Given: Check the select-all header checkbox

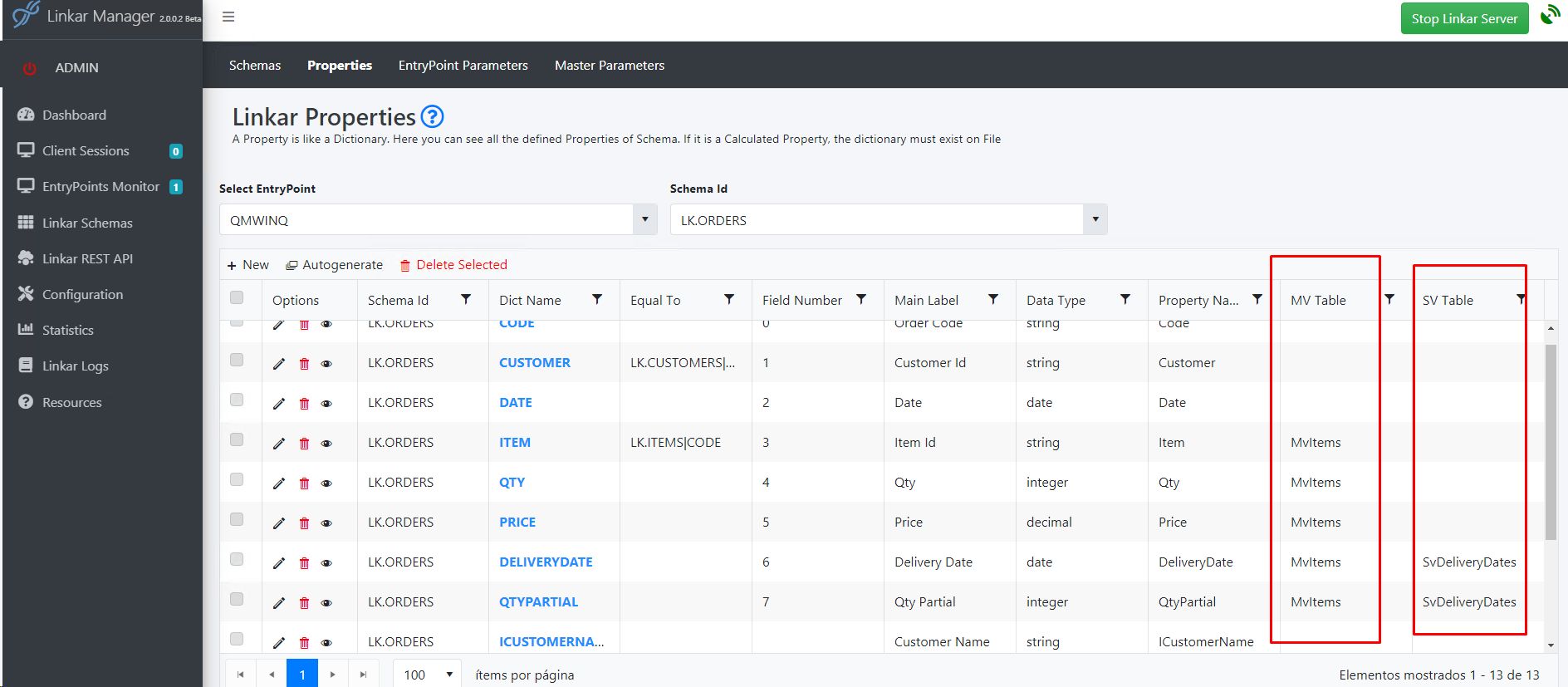Looking at the screenshot, I should (x=237, y=297).
